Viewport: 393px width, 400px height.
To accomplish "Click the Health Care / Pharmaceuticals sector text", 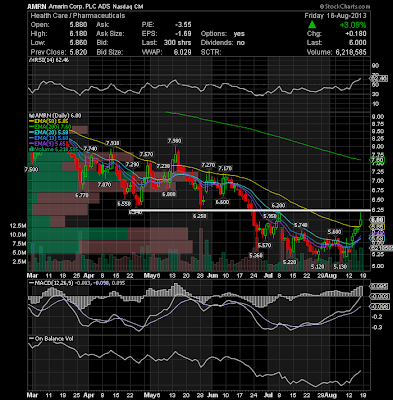I will [x=78, y=16].
